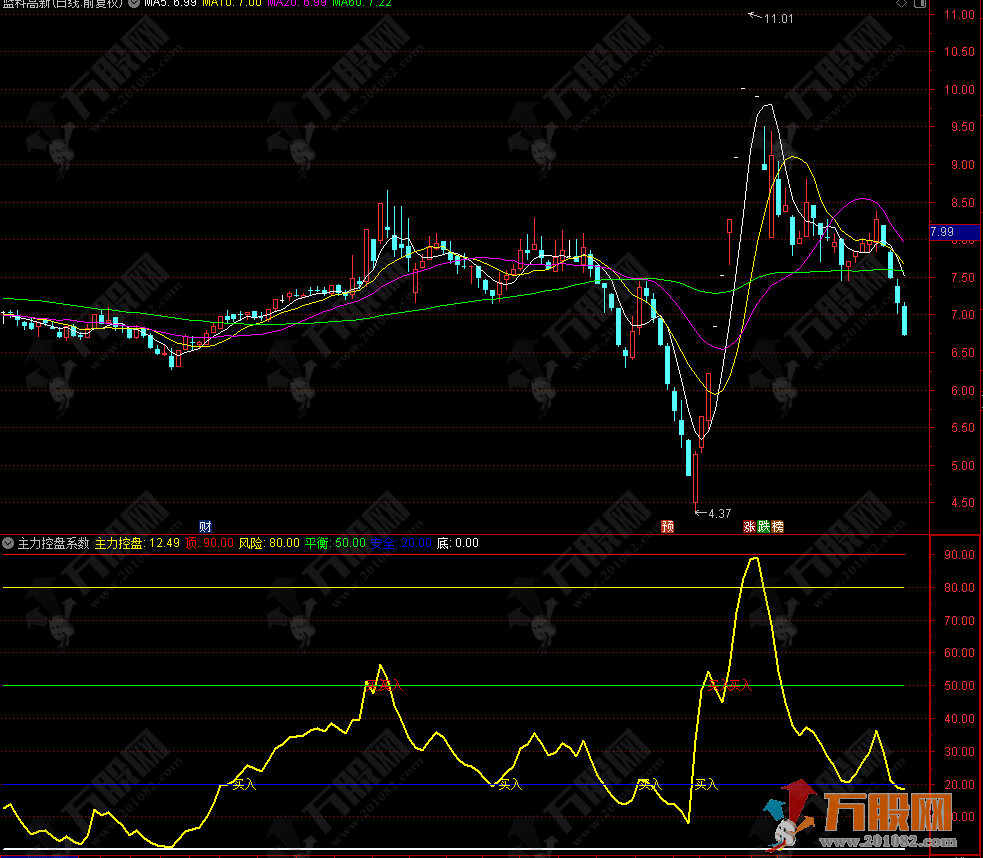This screenshot has width=983, height=858.
Task: Click the red 顶: 90.00 label
Action: pos(209,543)
